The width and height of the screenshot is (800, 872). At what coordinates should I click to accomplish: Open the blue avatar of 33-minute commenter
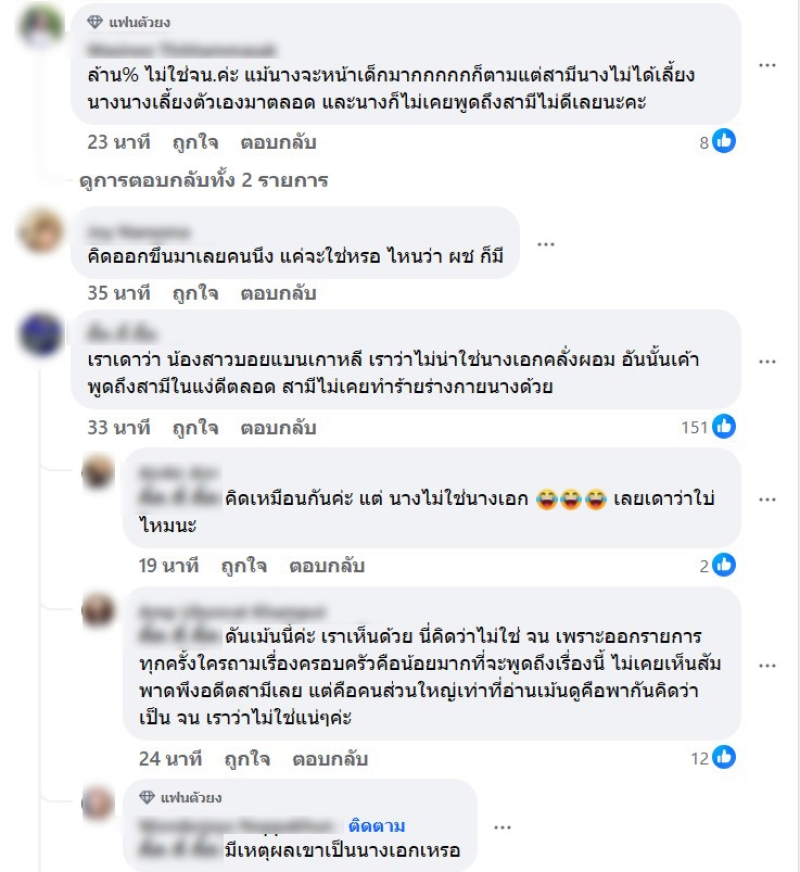click(x=41, y=334)
